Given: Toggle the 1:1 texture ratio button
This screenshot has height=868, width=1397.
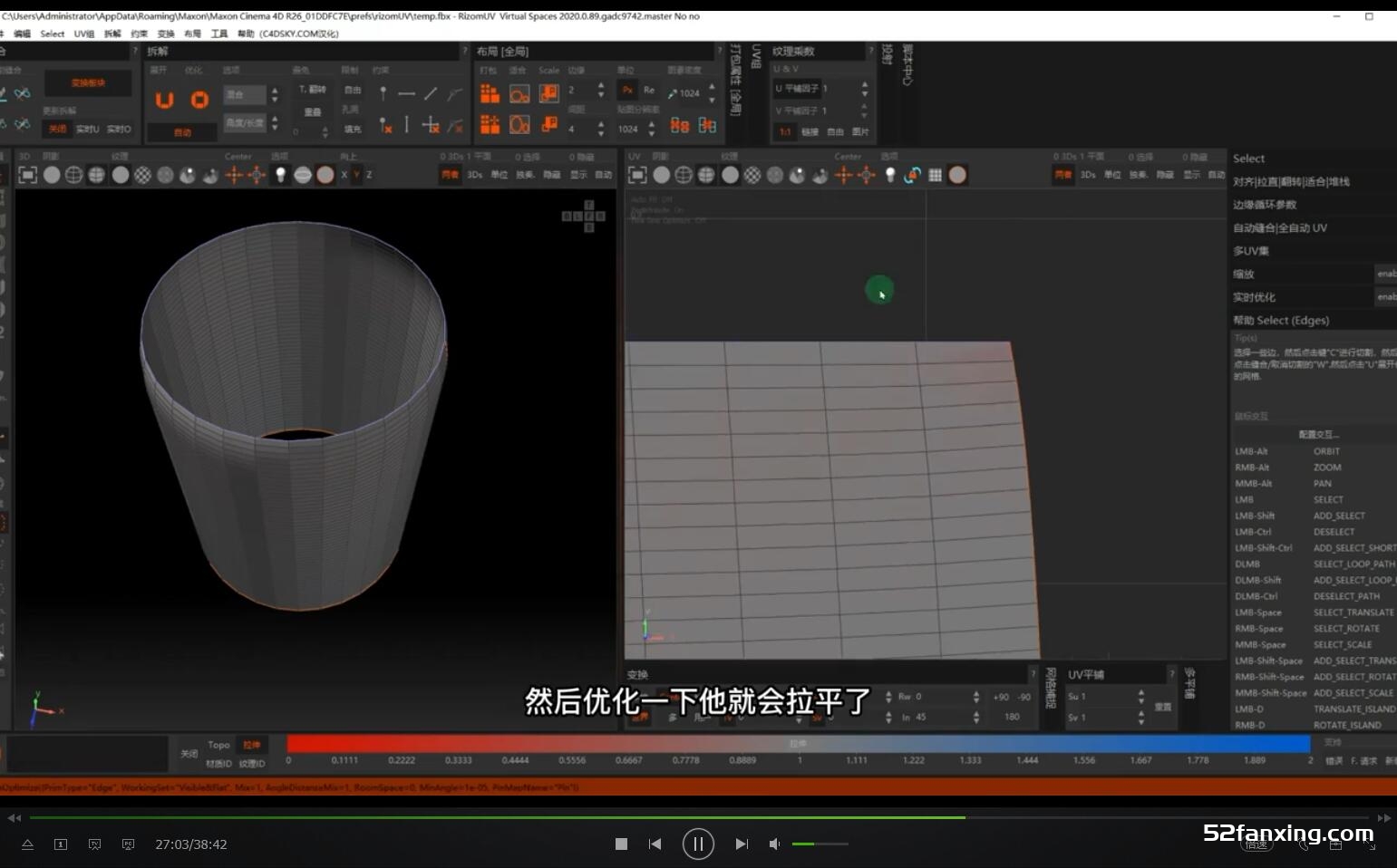Looking at the screenshot, I should pyautogui.click(x=785, y=131).
